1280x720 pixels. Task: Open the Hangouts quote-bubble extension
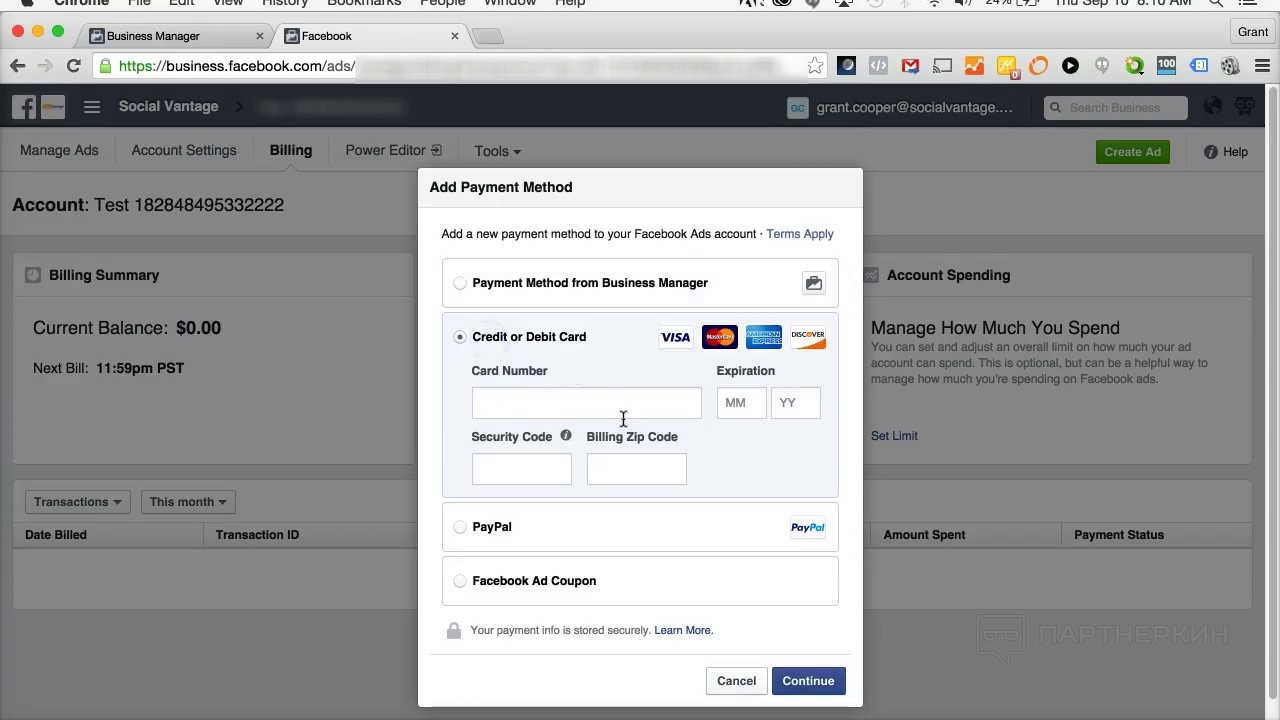point(1102,66)
